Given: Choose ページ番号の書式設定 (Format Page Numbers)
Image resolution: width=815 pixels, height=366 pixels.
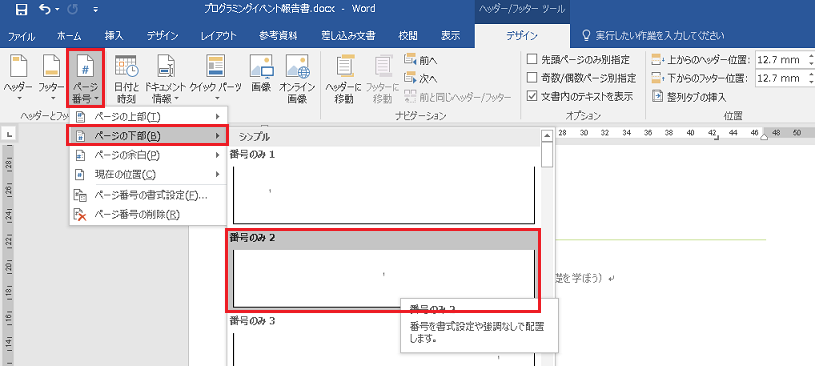Looking at the screenshot, I should (x=148, y=195).
